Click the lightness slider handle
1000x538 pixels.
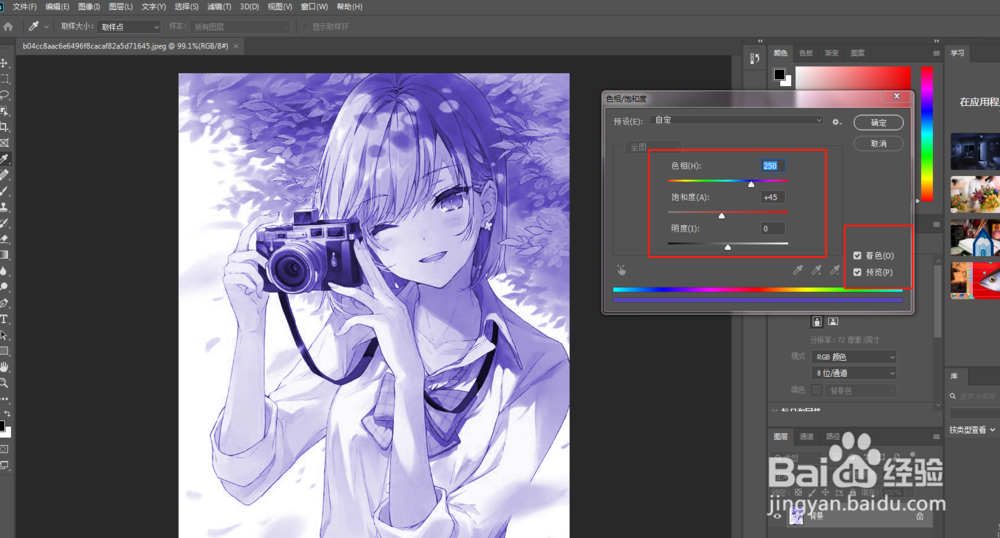click(728, 247)
